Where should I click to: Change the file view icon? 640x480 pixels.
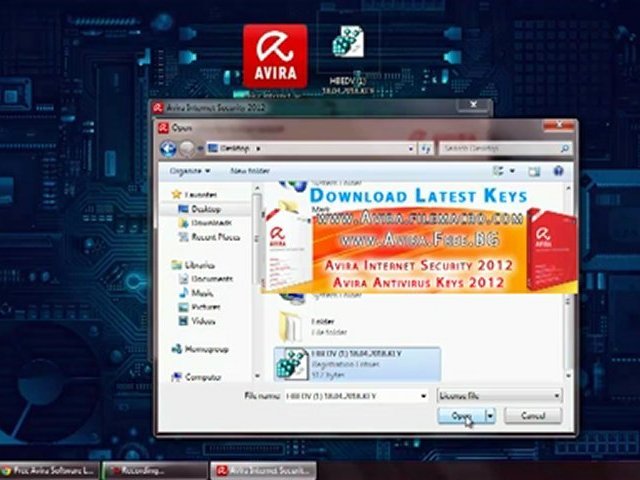(x=498, y=171)
